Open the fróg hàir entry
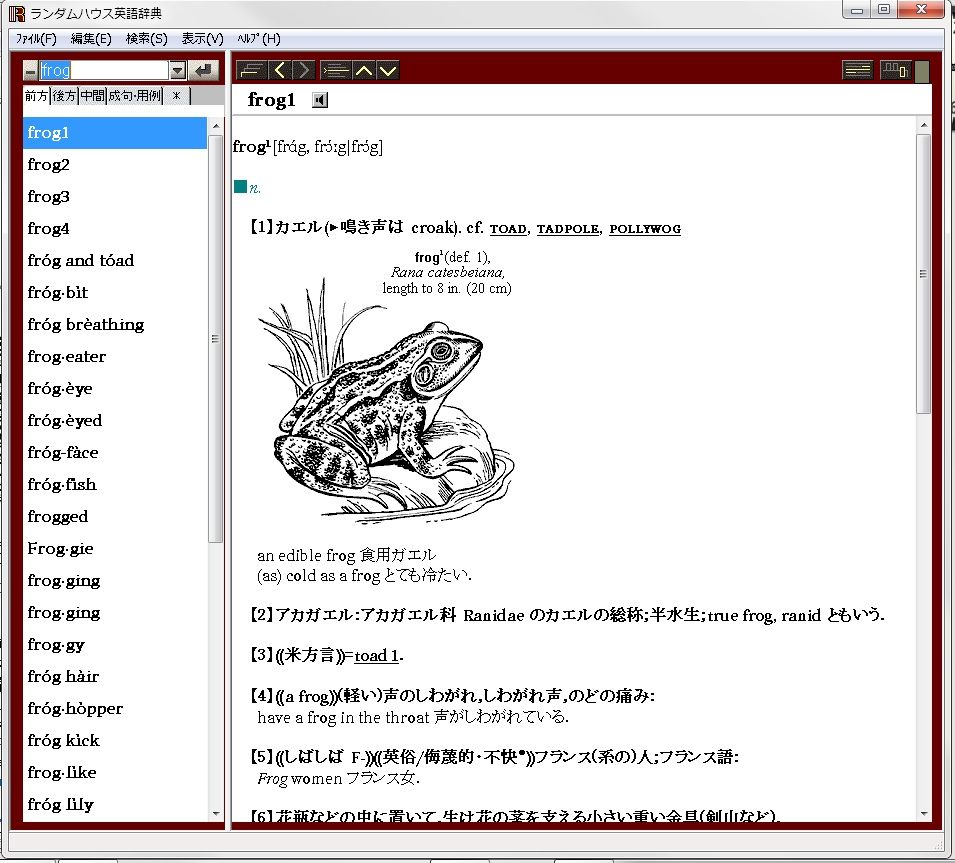Image resolution: width=955 pixels, height=863 pixels. click(115, 677)
